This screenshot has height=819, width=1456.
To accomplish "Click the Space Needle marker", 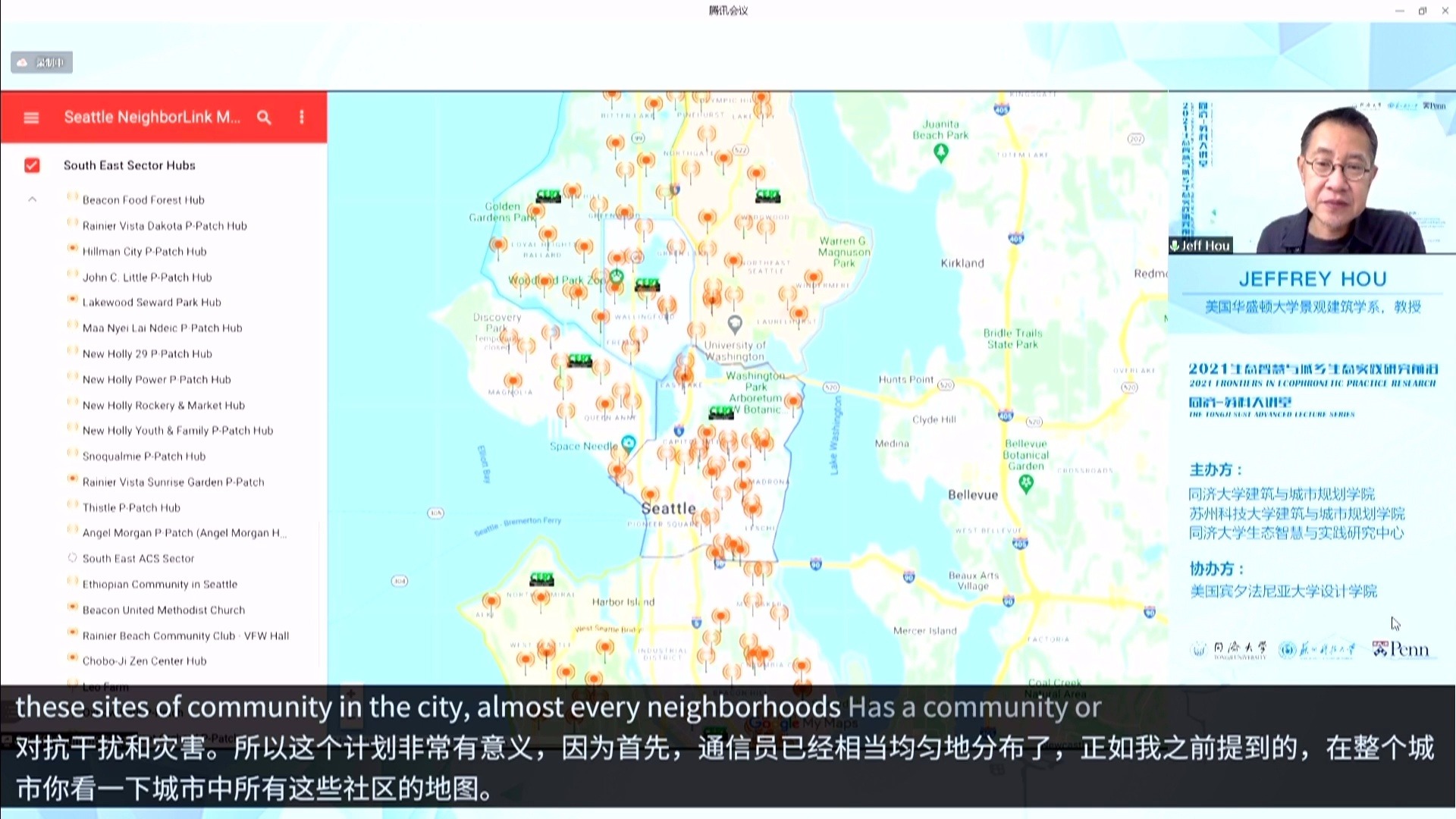I will [628, 443].
